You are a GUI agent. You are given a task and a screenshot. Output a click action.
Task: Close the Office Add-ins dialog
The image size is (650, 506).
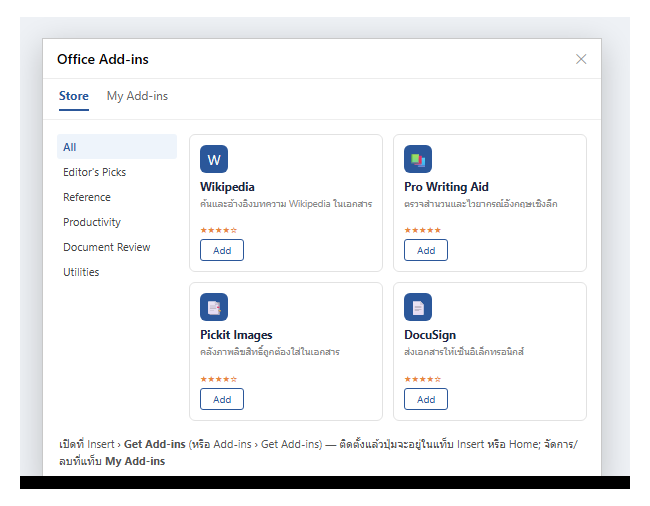coord(581,59)
